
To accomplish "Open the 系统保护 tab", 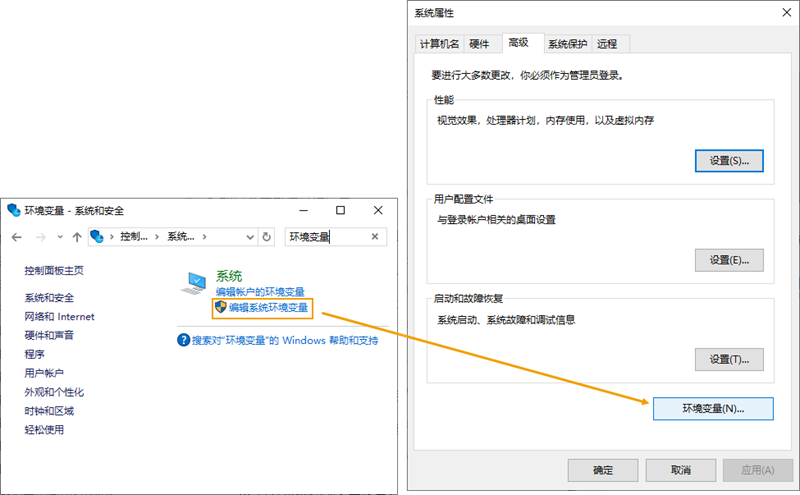I will coord(568,43).
